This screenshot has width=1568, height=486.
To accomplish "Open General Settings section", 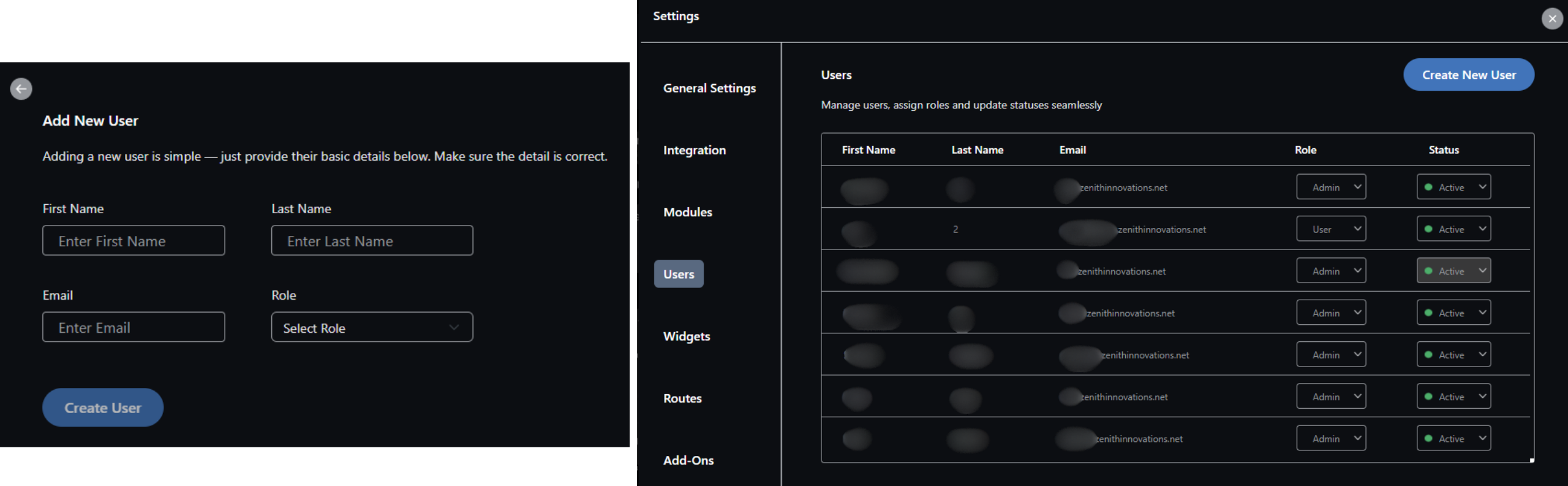I will coord(709,88).
